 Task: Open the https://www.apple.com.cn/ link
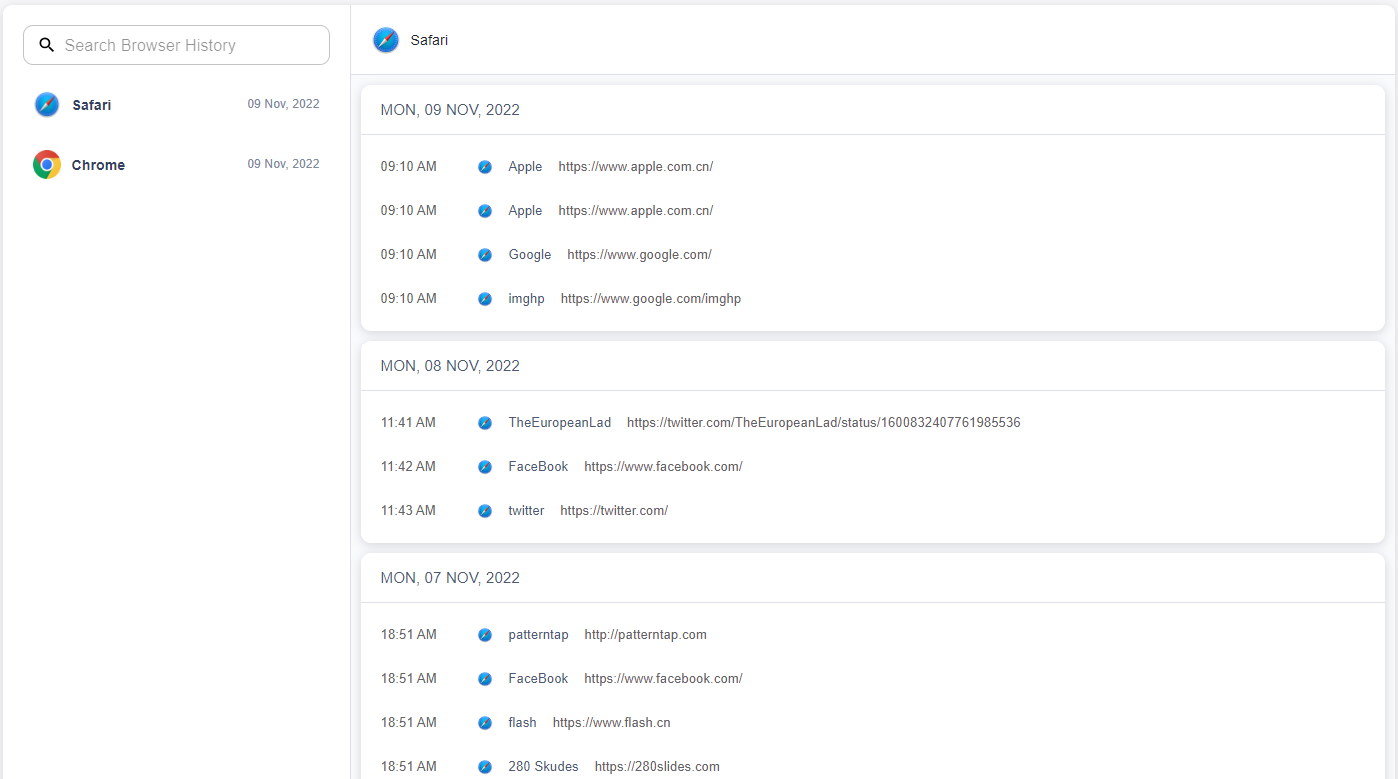[635, 166]
